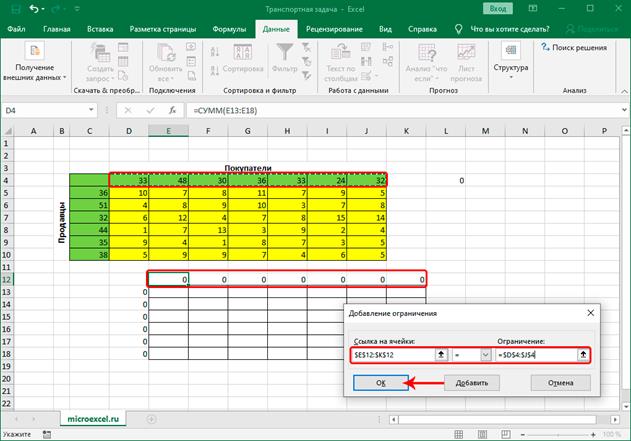Click the insert function fx icon
This screenshot has width=631, height=441.
(172, 110)
